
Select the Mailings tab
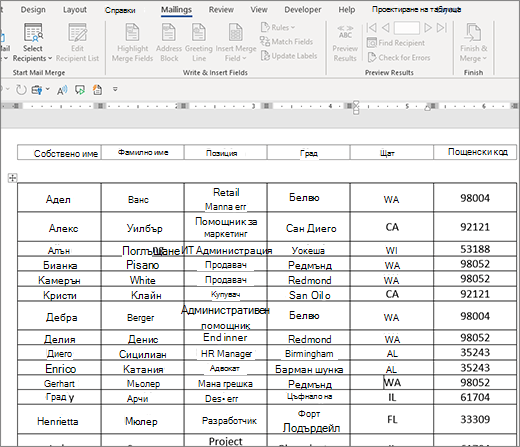[x=176, y=10]
